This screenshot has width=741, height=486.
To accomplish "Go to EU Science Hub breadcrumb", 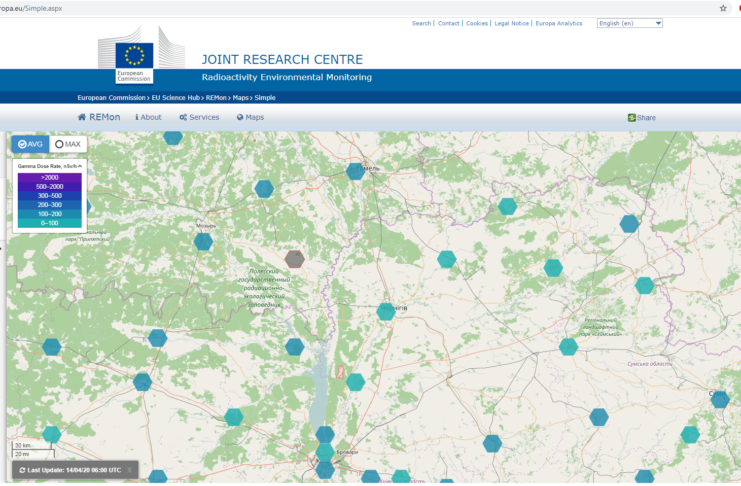I will coord(176,97).
